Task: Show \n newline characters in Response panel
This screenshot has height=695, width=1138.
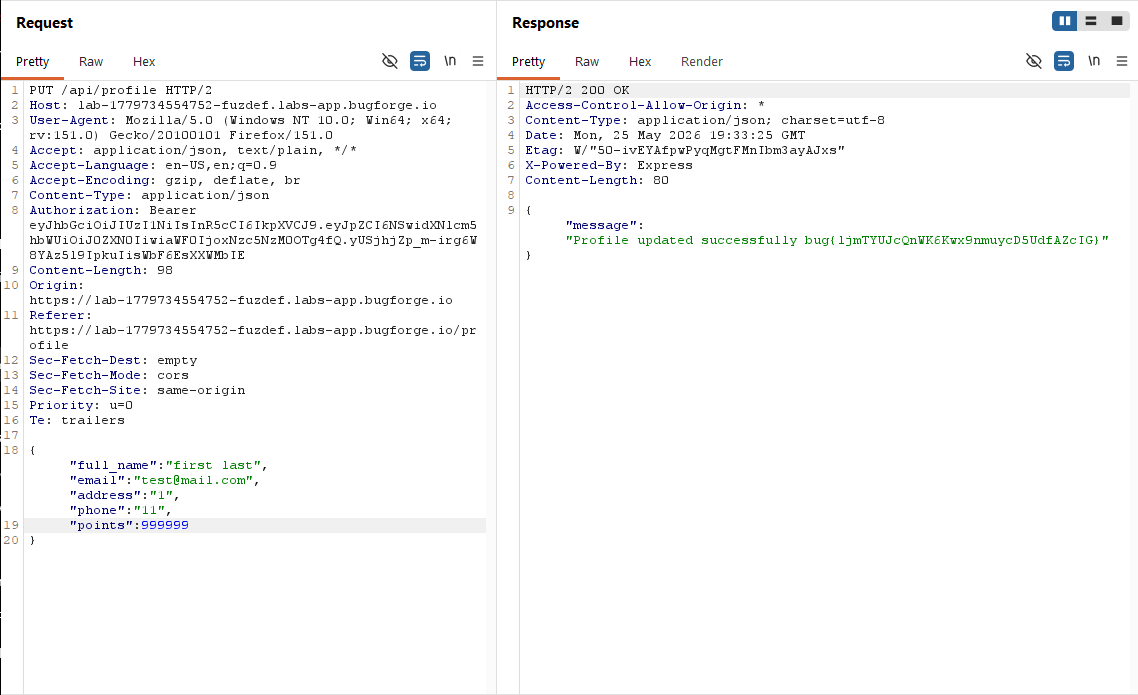Action: tap(1094, 61)
